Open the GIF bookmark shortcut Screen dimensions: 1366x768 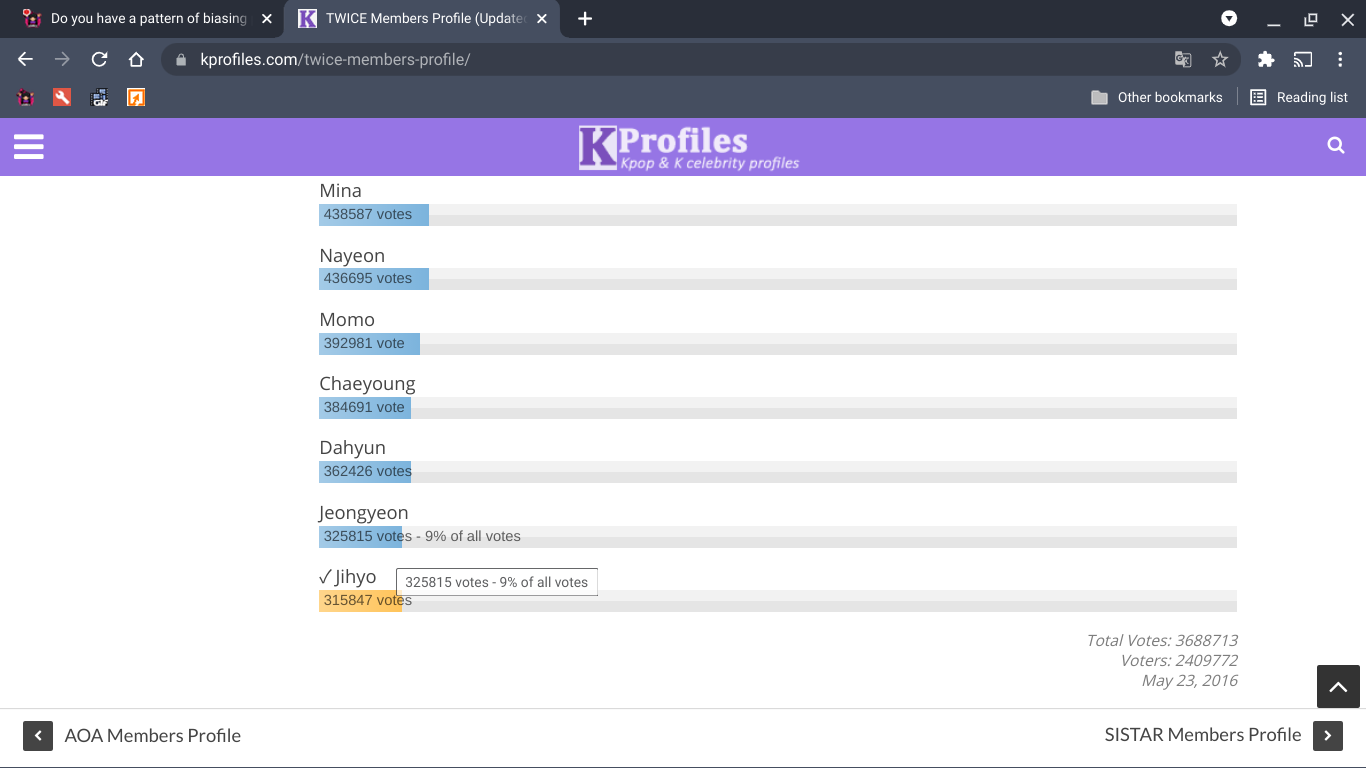(99, 97)
